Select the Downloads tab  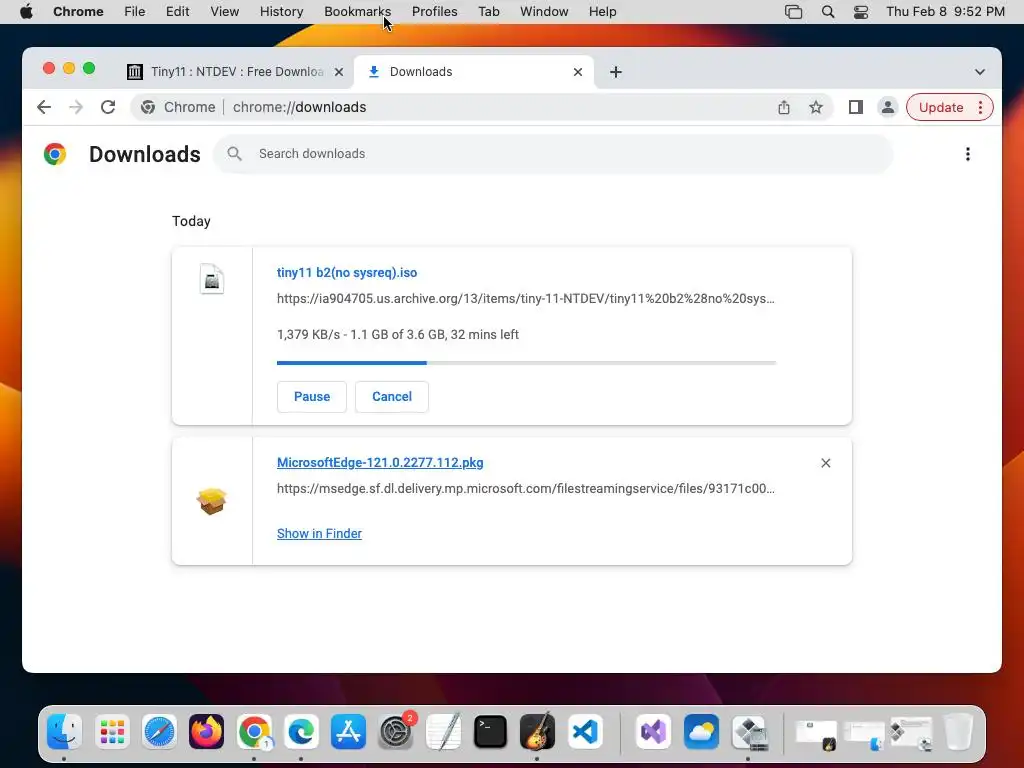(x=474, y=72)
